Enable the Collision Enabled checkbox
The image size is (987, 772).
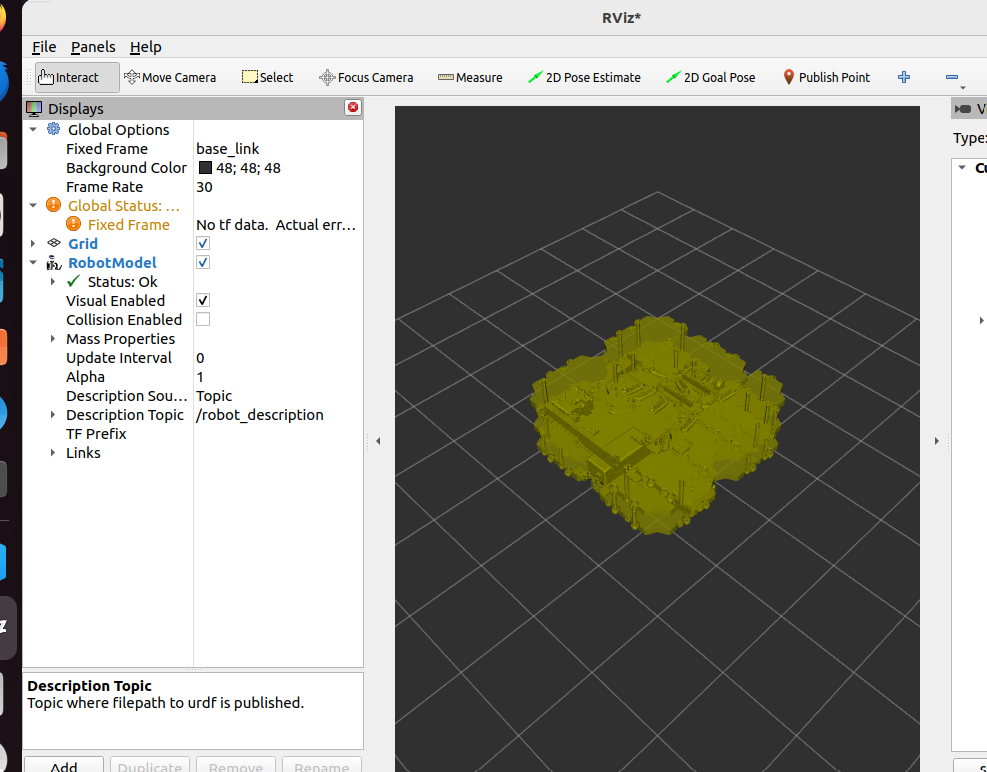click(203, 319)
